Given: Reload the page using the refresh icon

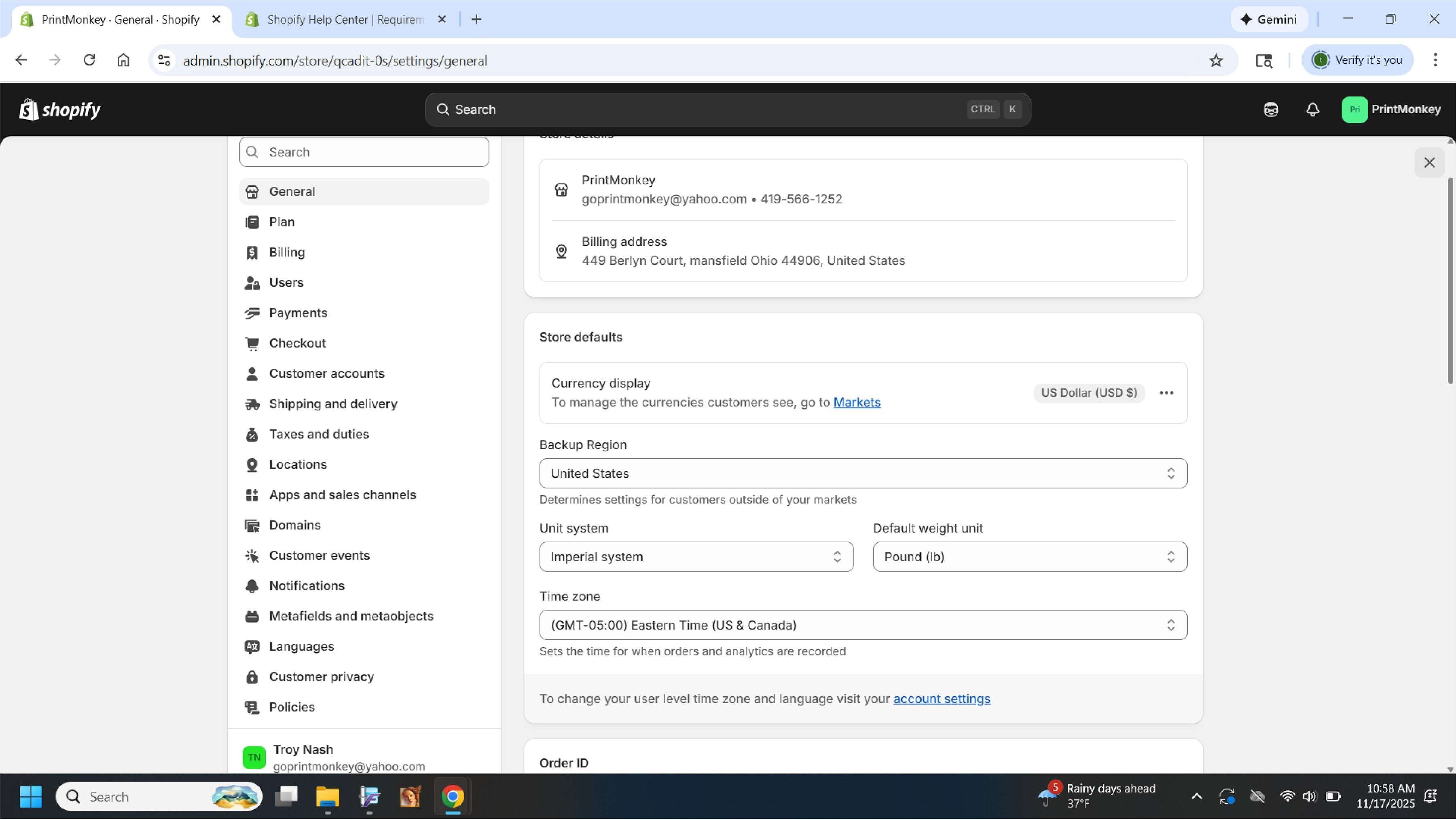Looking at the screenshot, I should [89, 60].
